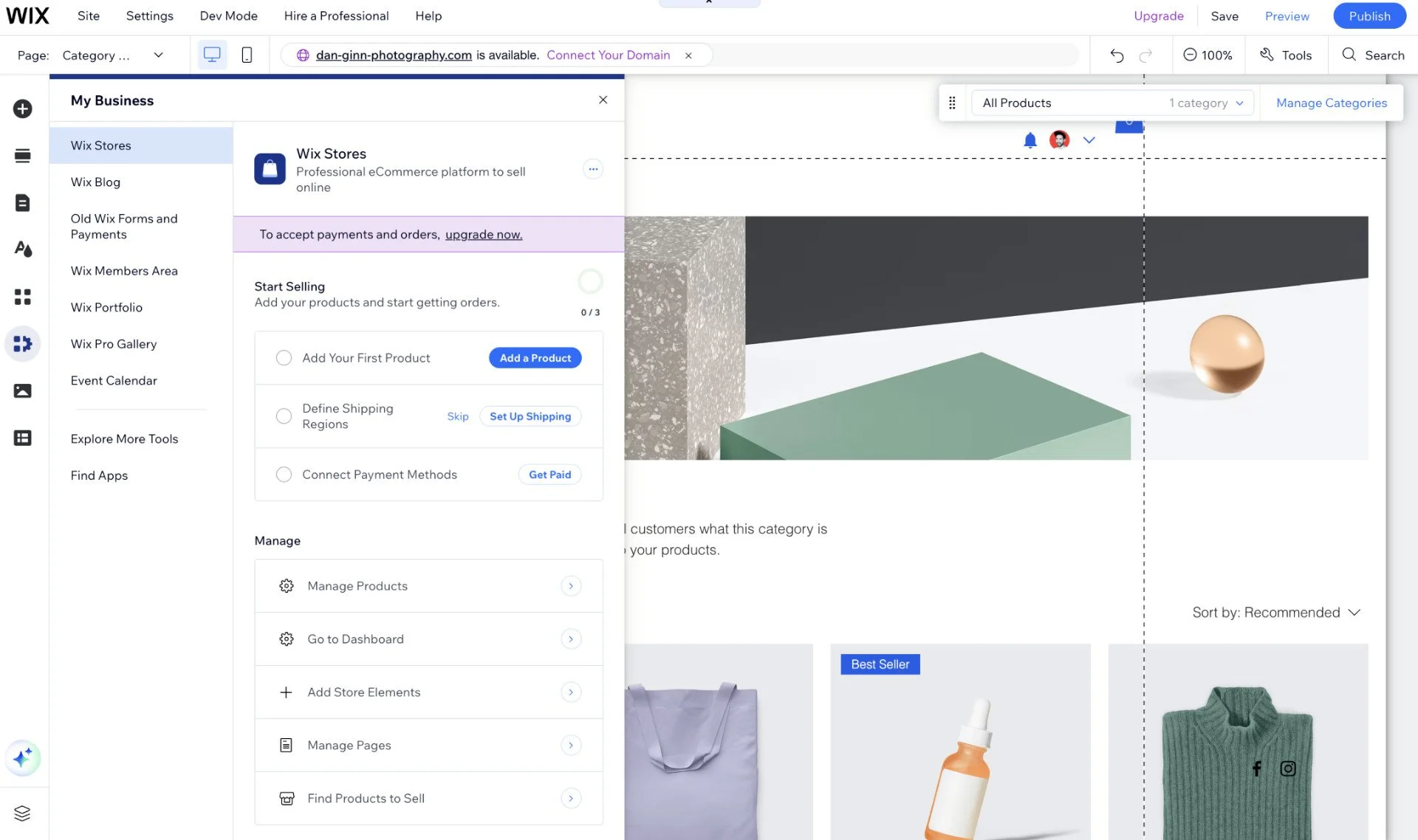The image size is (1418, 840).
Task: Skip the shipping regions step
Action: pos(458,416)
